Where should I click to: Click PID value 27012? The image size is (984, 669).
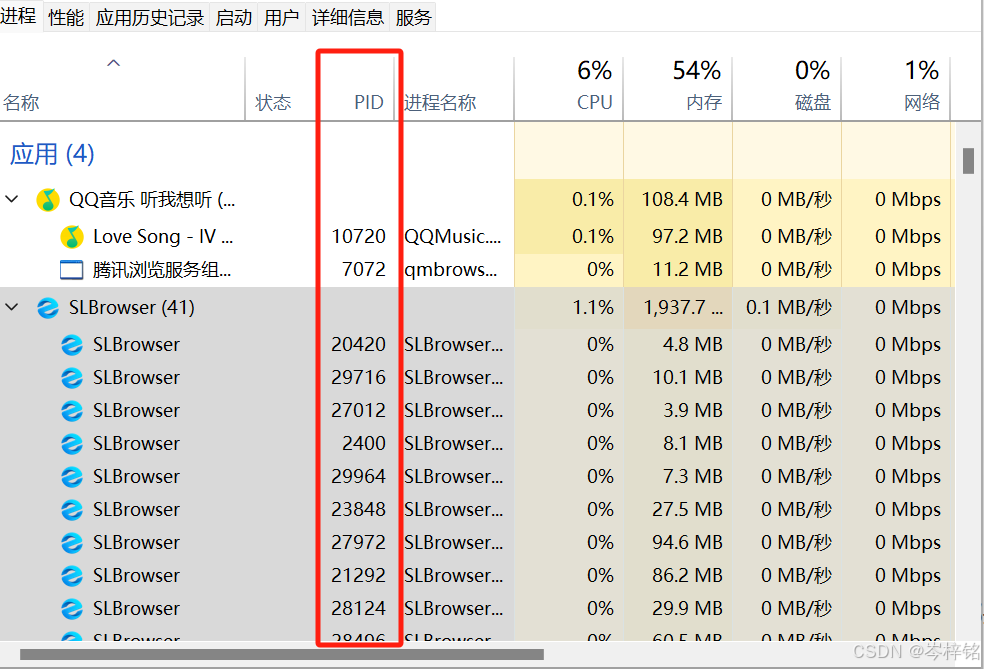[x=358, y=410]
